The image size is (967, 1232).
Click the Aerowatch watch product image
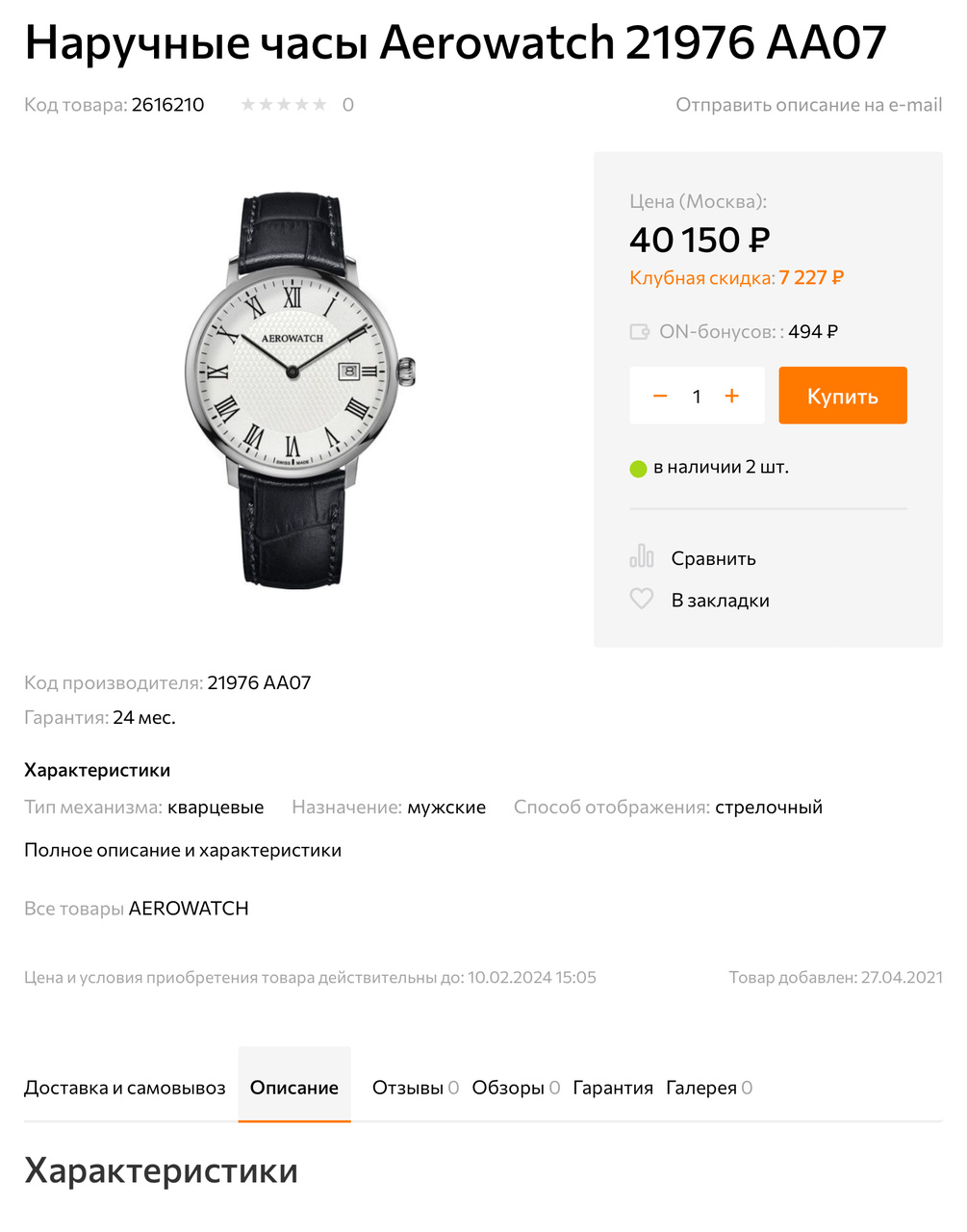(299, 390)
